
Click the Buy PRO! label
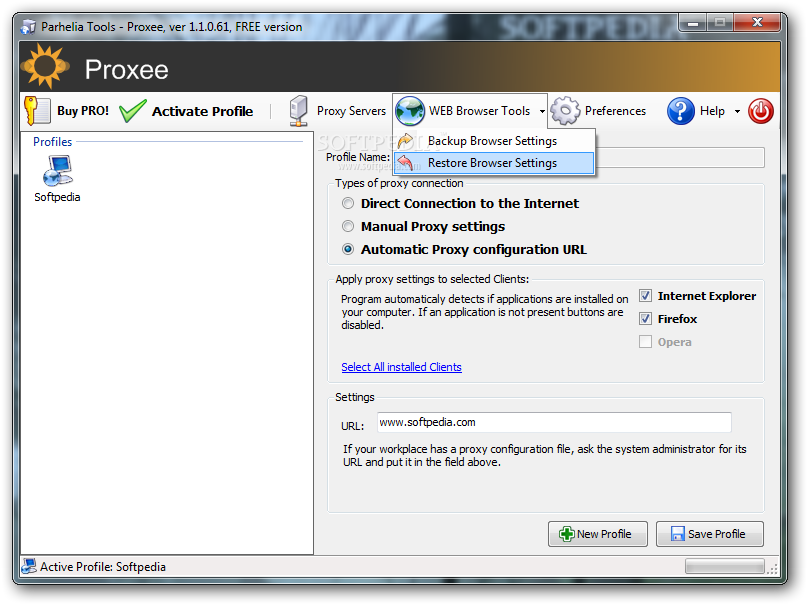83,111
